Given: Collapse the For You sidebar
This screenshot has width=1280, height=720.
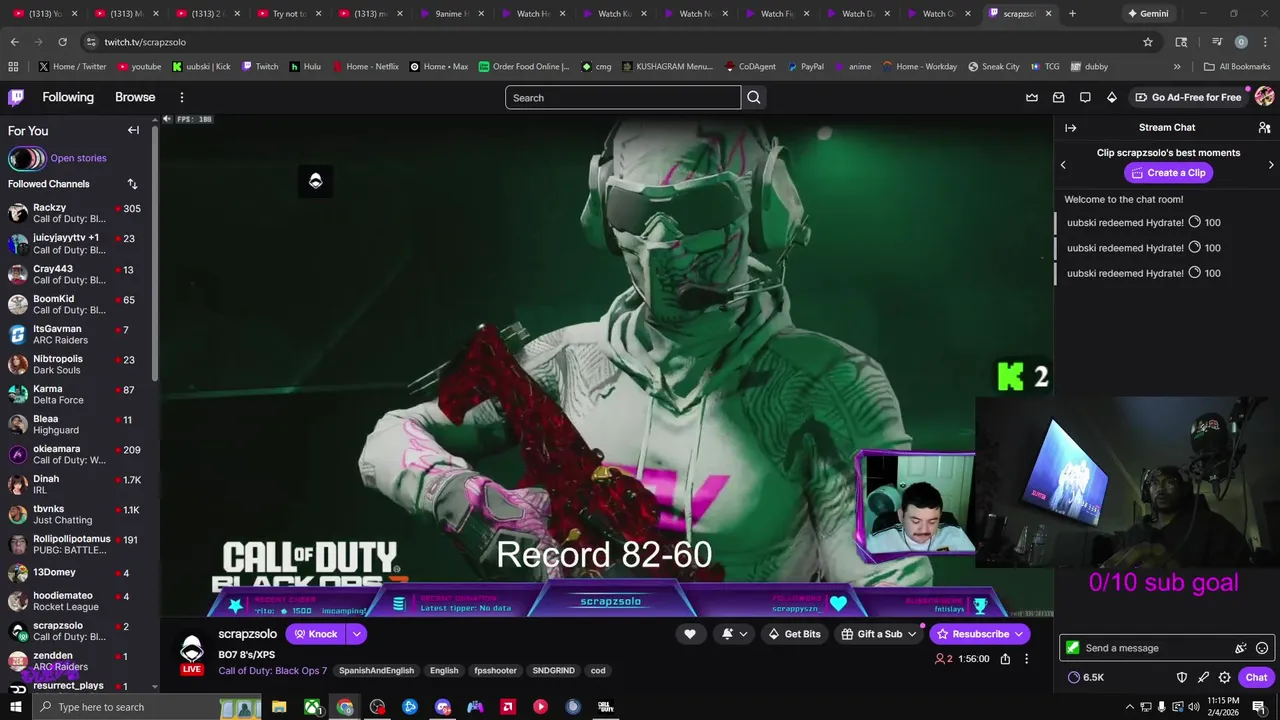Looking at the screenshot, I should pyautogui.click(x=133, y=130).
